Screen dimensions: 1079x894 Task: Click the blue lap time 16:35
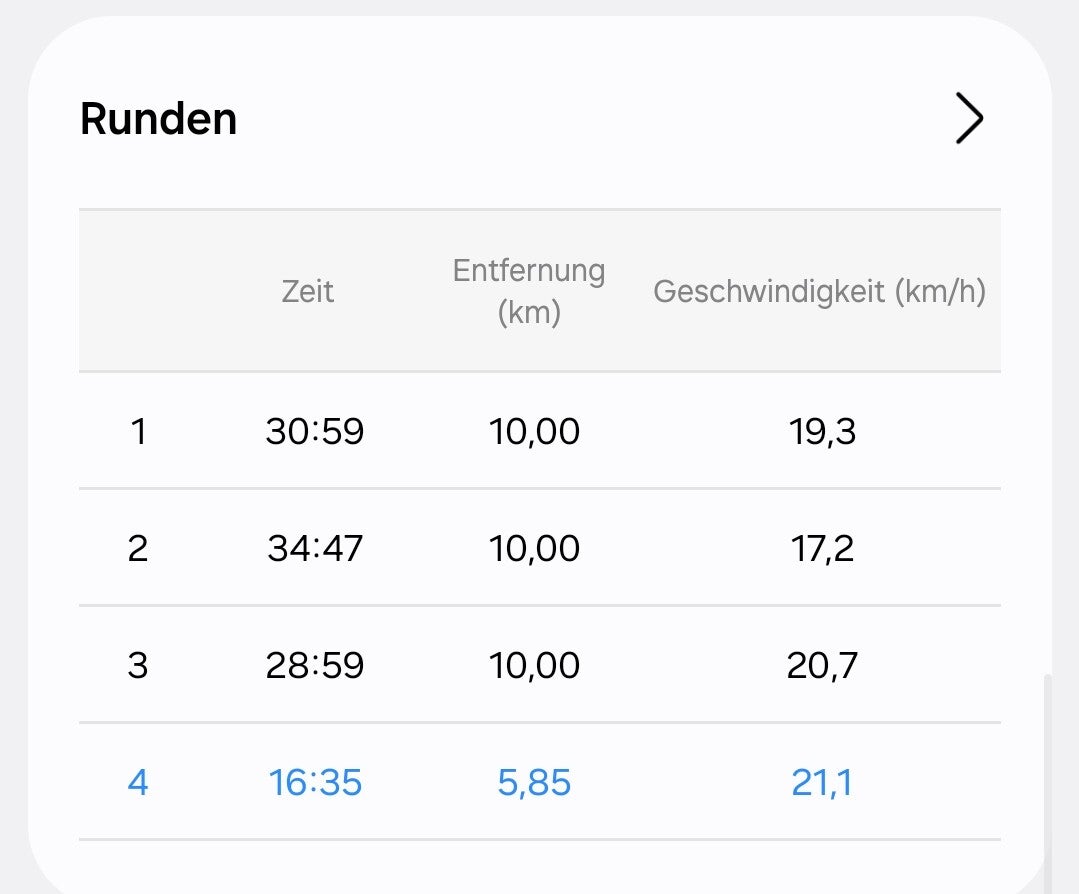point(314,782)
